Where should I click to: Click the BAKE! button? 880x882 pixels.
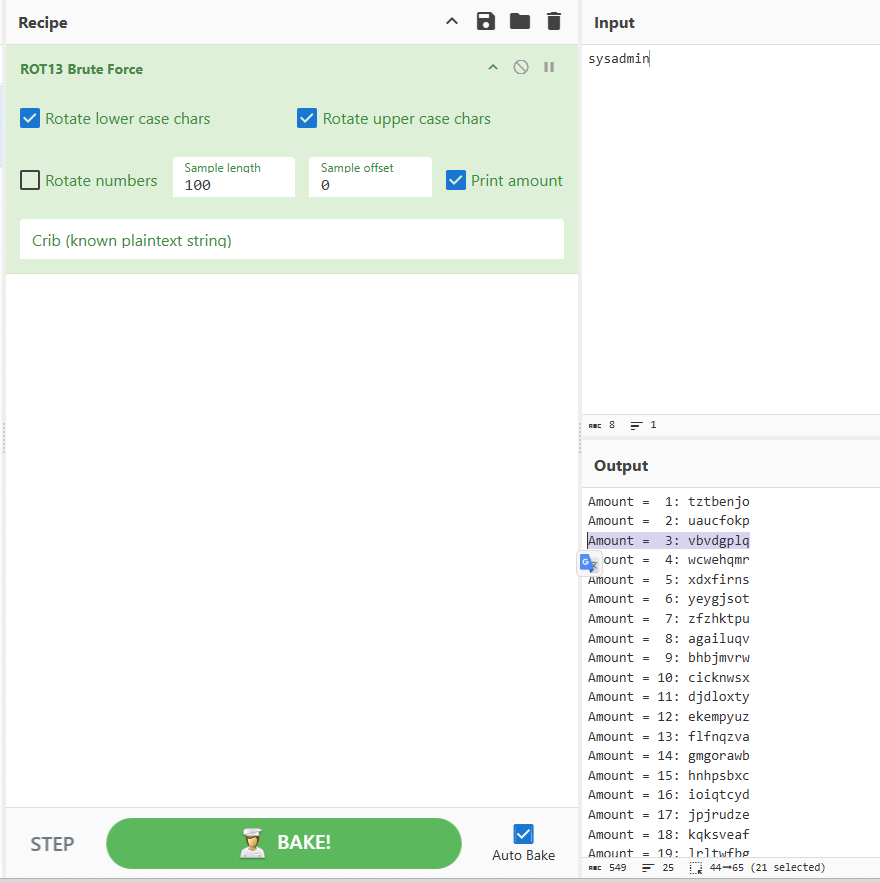coord(284,843)
